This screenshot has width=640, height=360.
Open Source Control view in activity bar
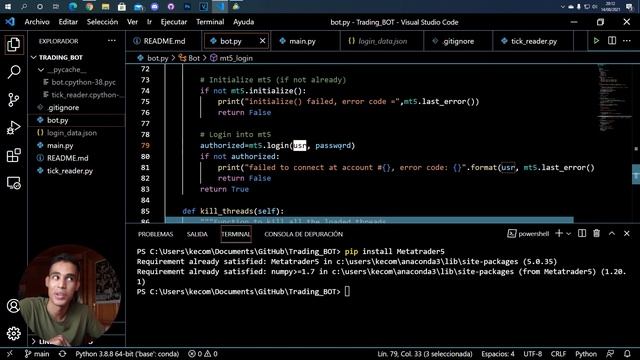pos(13,100)
